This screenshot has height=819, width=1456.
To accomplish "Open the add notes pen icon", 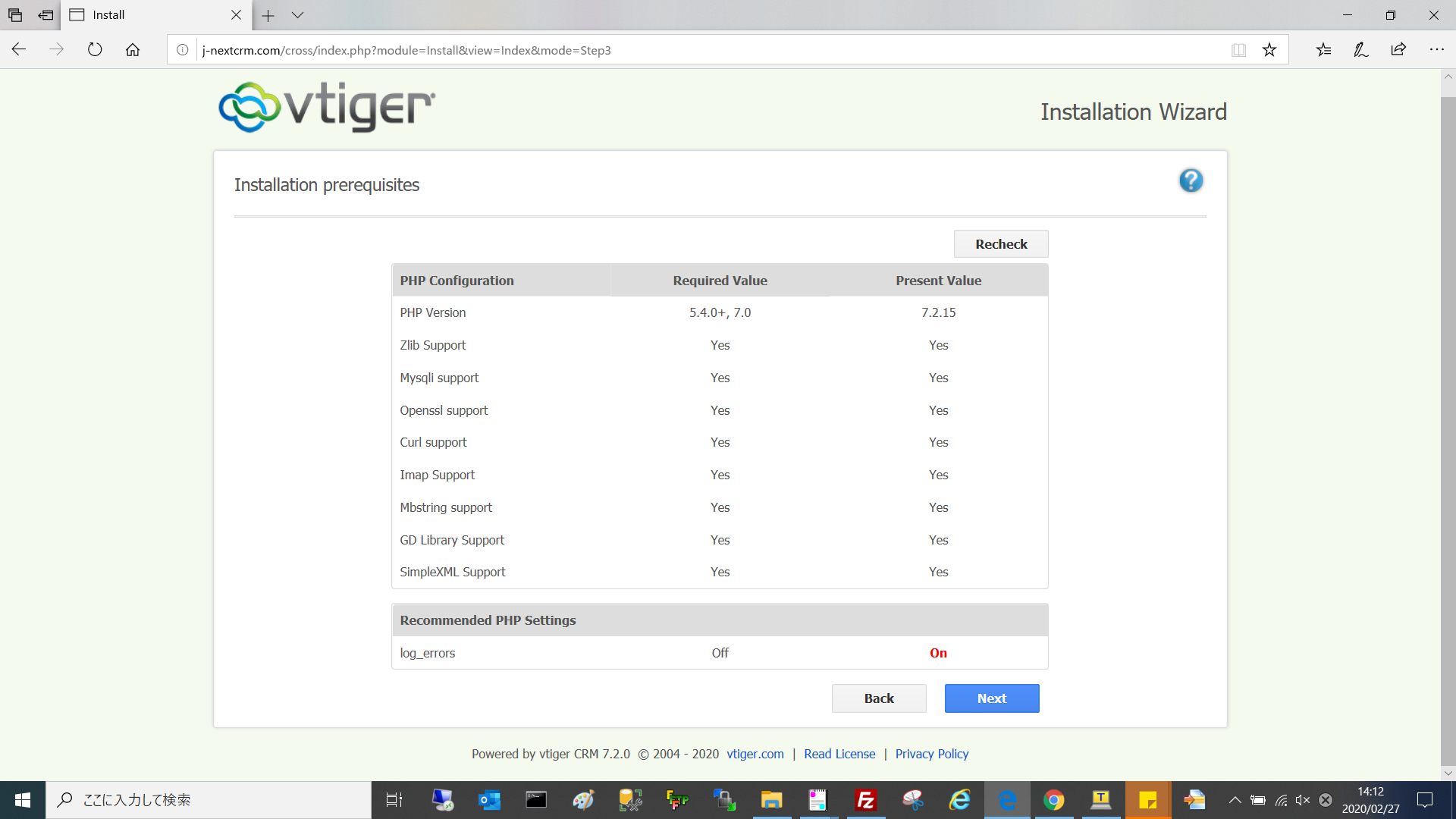I will point(1361,50).
